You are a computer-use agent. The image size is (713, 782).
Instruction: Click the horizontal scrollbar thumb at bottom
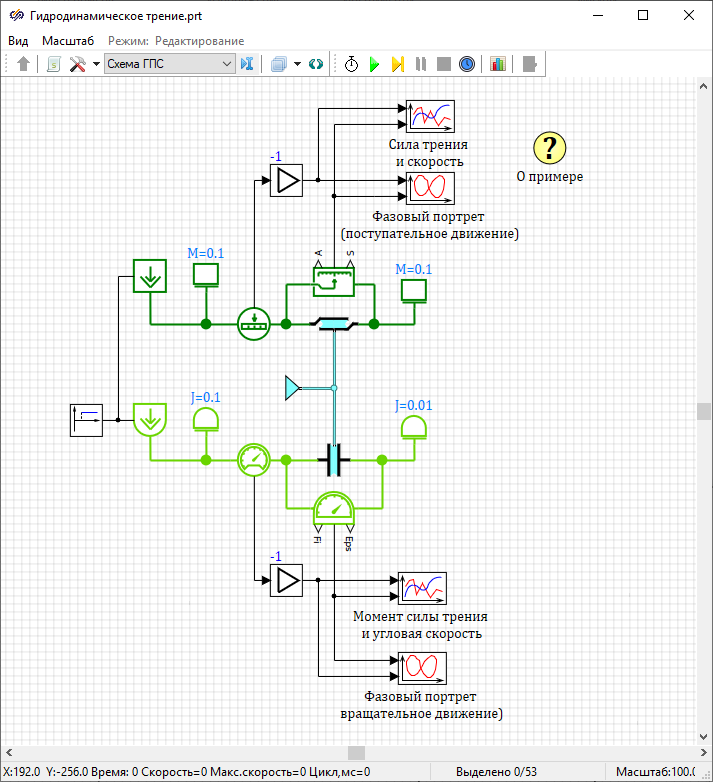tap(356, 753)
